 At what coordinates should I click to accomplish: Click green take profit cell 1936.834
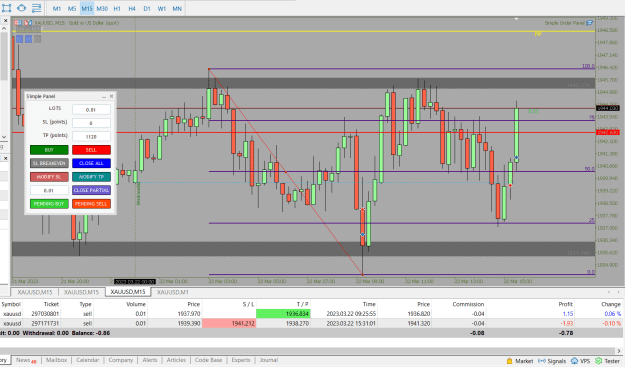283,314
